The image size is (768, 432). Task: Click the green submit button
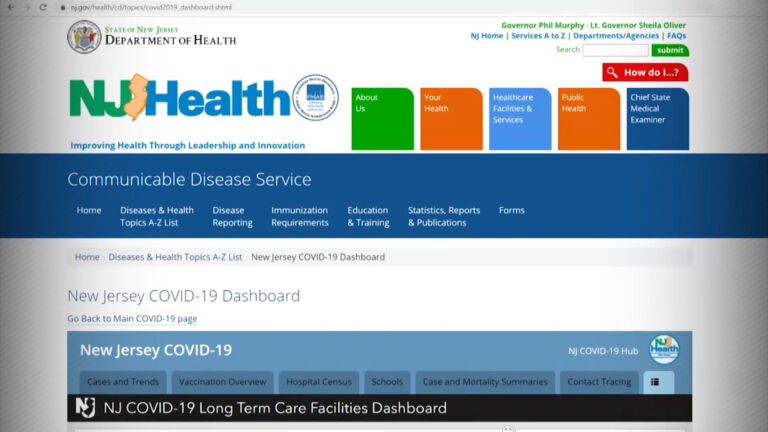click(x=670, y=50)
